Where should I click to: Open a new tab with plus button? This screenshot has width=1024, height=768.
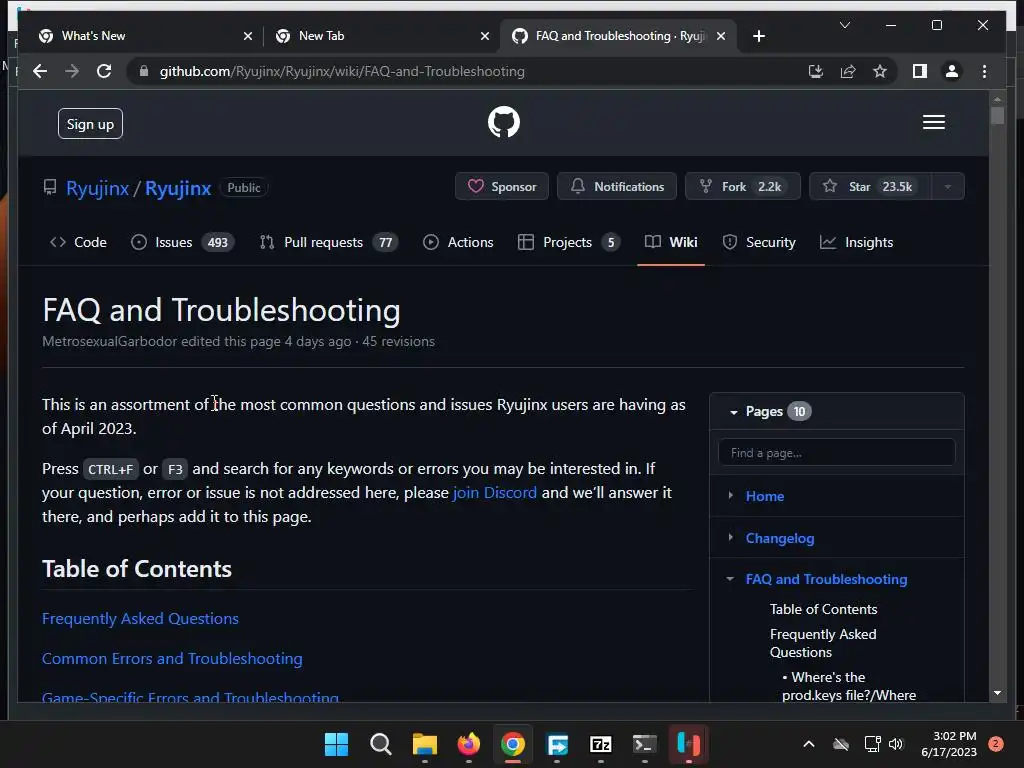pyautogui.click(x=758, y=36)
